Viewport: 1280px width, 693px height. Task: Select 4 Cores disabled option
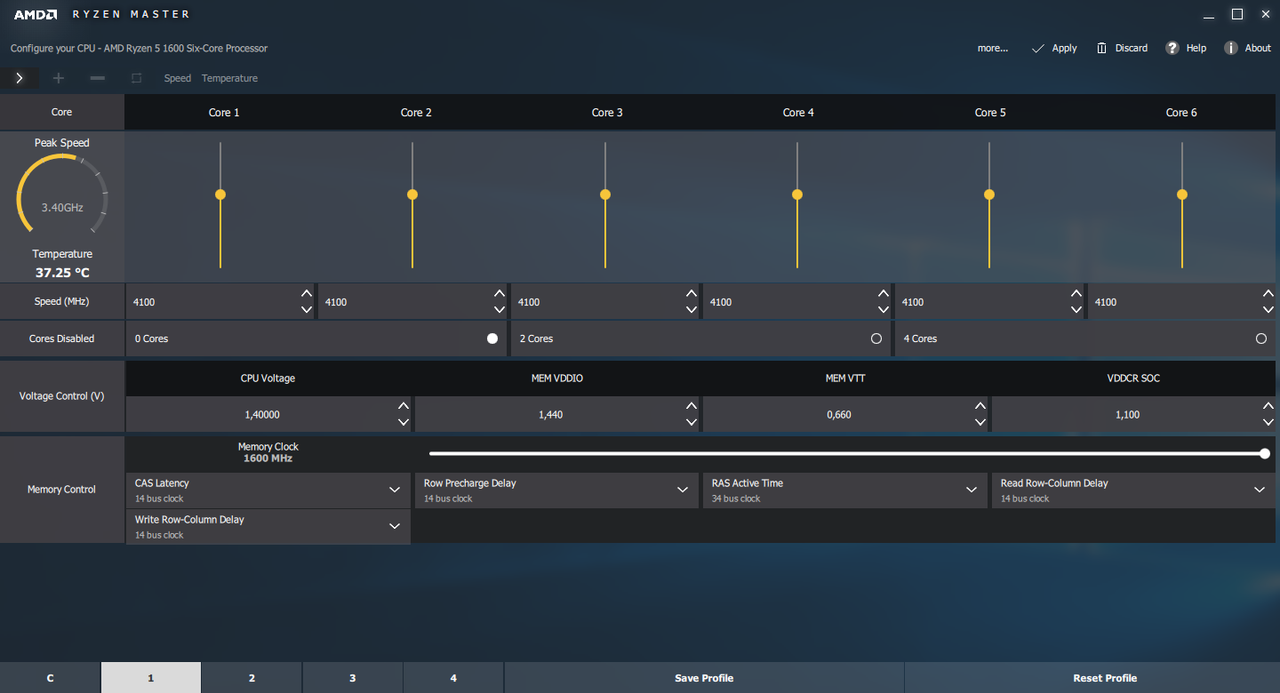[1261, 339]
